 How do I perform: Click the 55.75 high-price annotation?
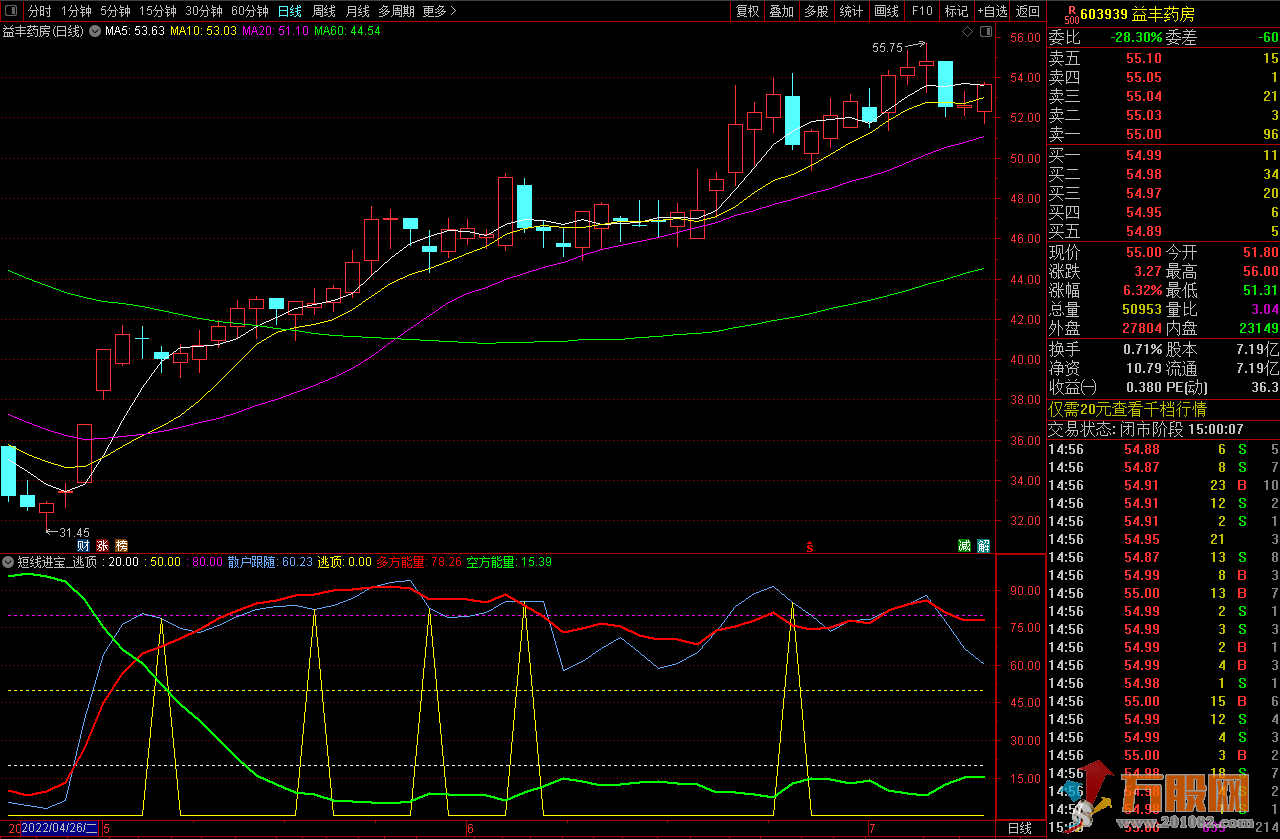click(887, 47)
